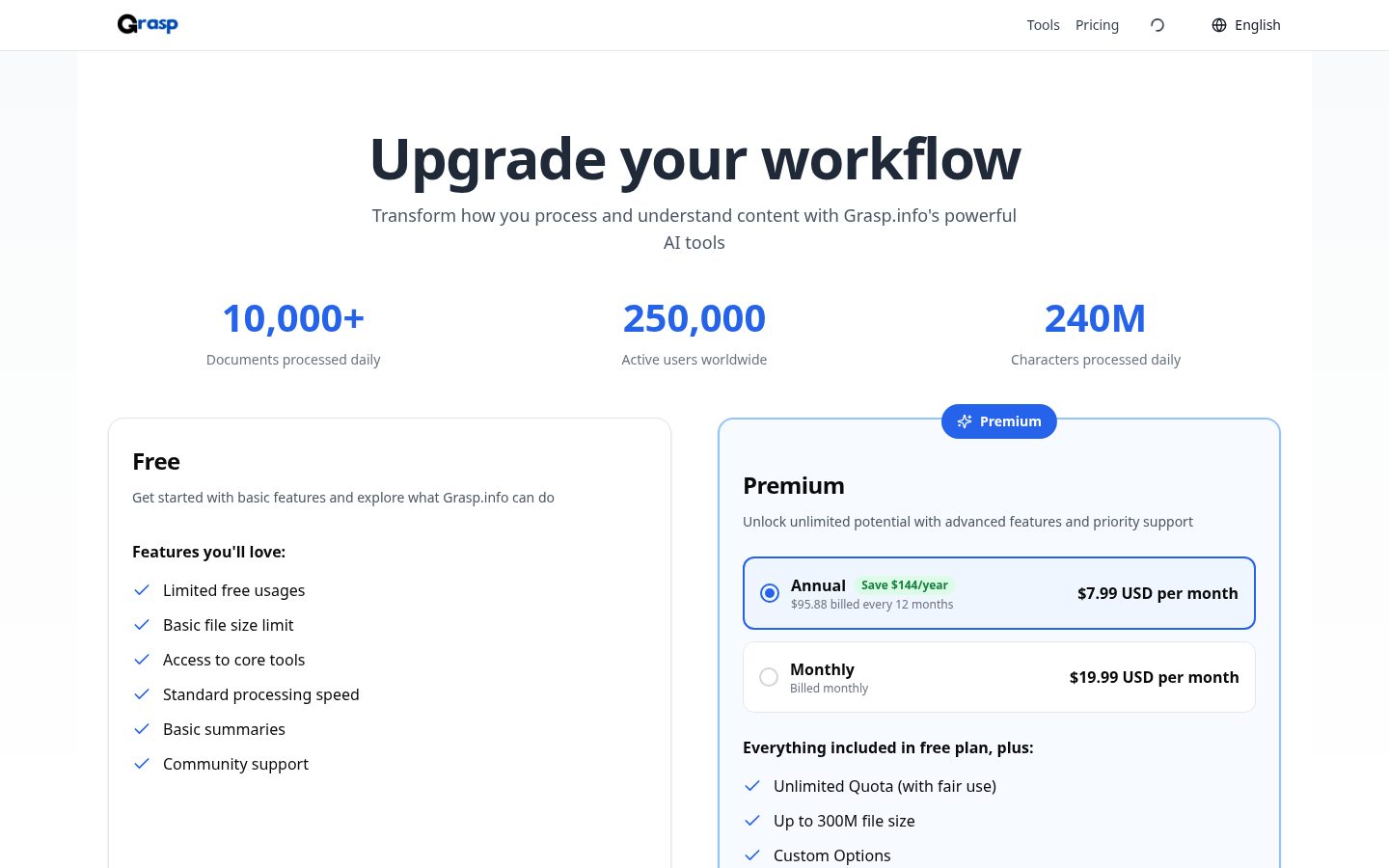Click Everything included in free plan heading
Image resolution: width=1389 pixels, height=868 pixels.
888,747
